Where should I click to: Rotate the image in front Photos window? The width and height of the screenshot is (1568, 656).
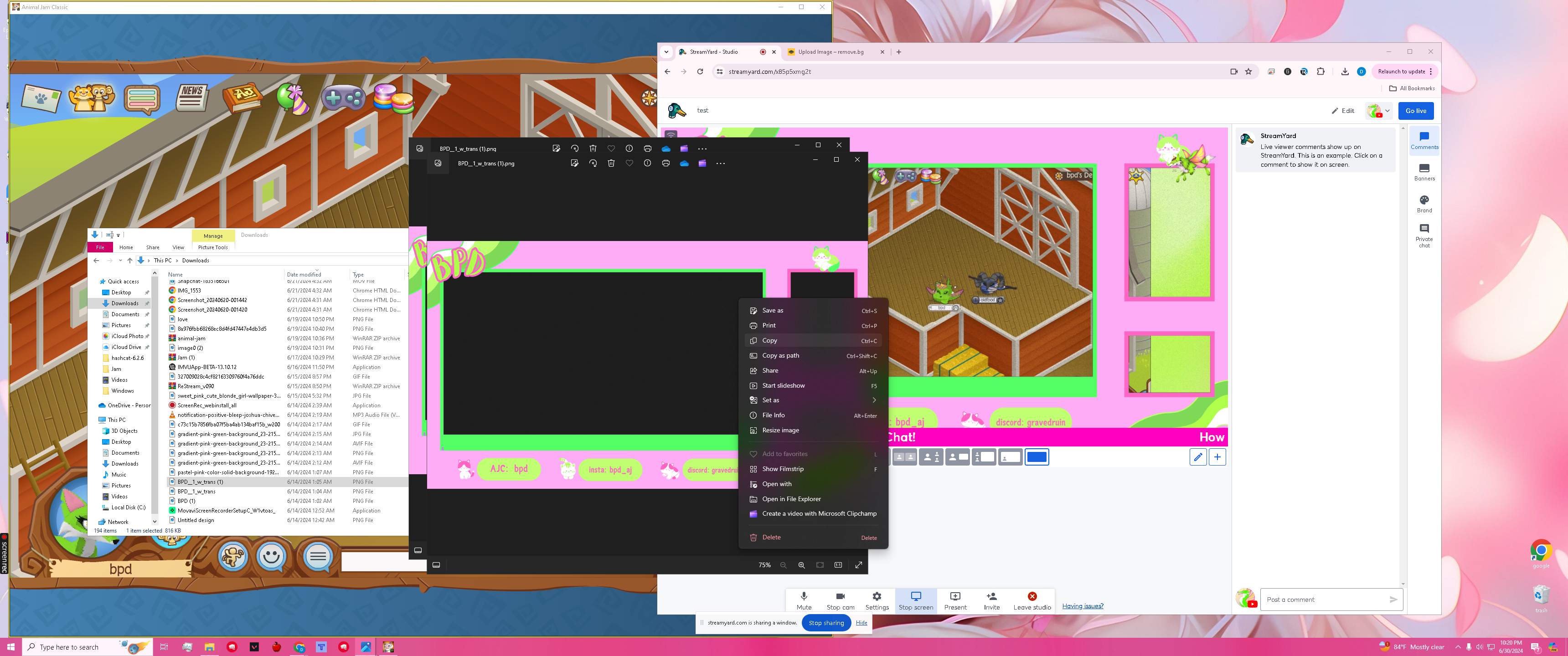[x=593, y=163]
